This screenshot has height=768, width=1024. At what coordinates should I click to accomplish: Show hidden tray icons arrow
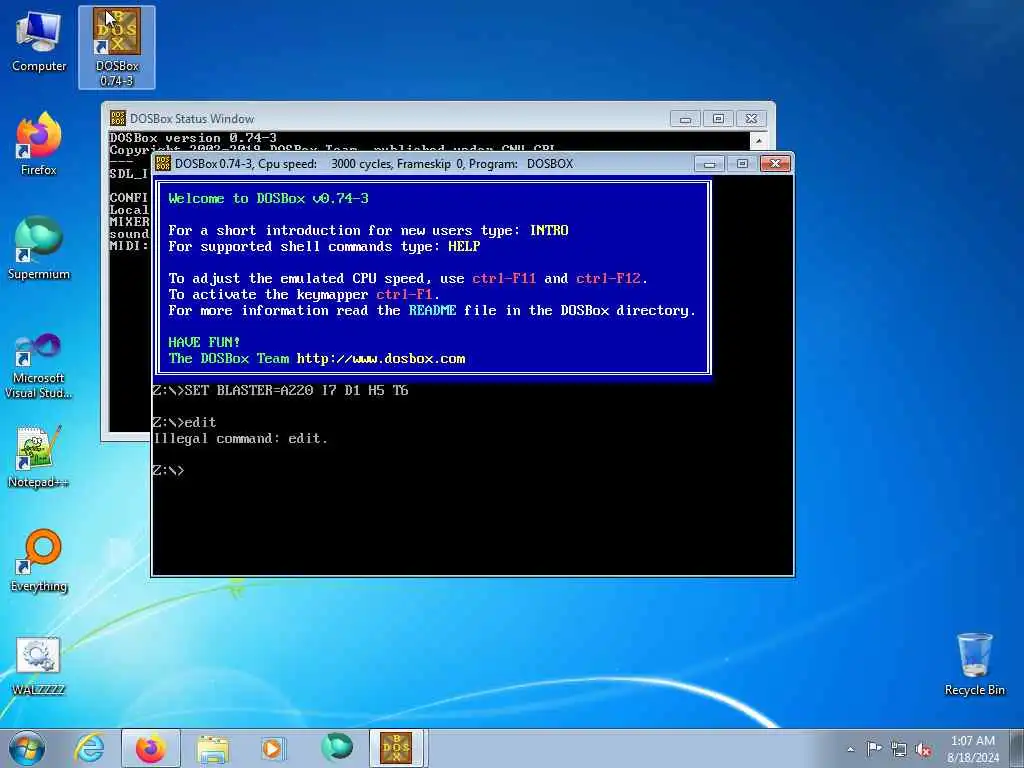point(850,749)
